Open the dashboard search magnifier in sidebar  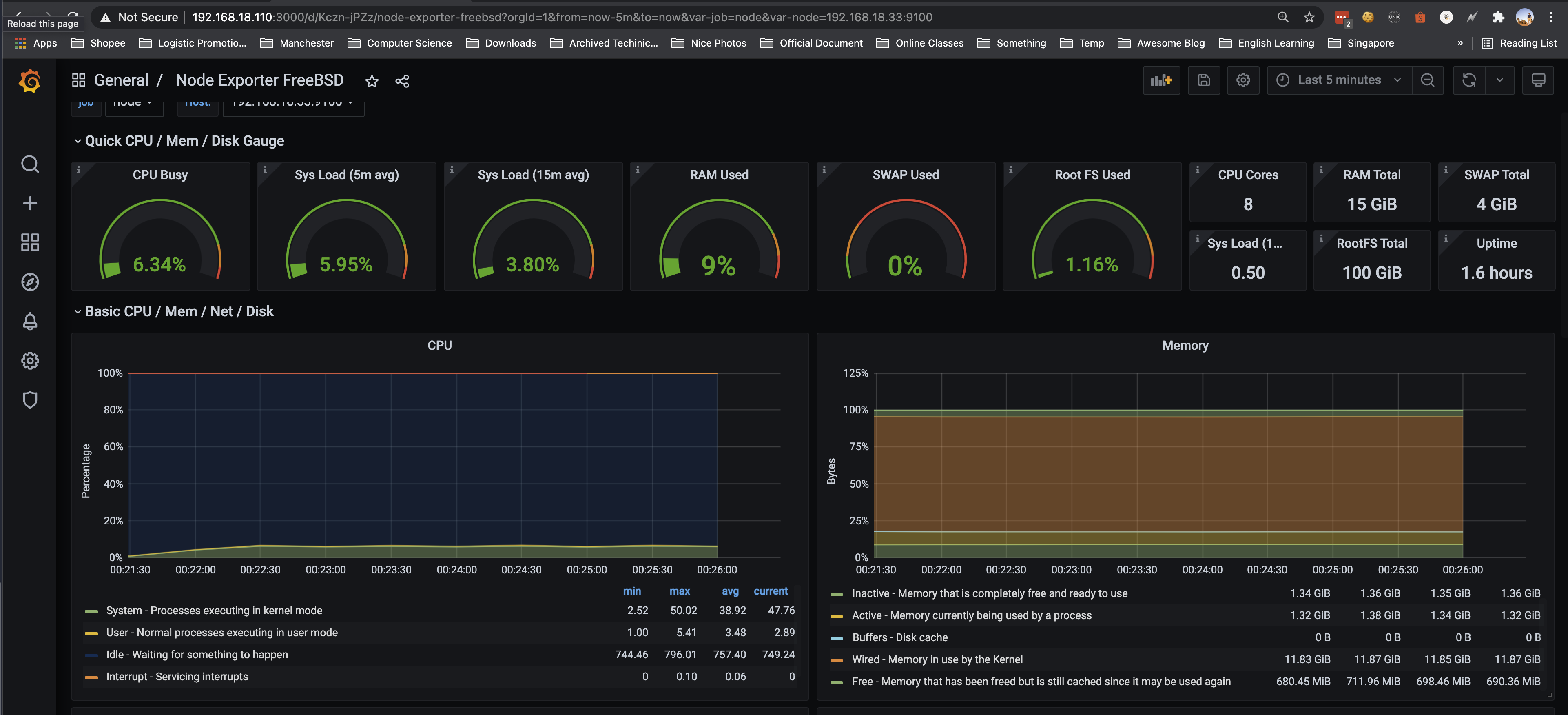pyautogui.click(x=30, y=164)
